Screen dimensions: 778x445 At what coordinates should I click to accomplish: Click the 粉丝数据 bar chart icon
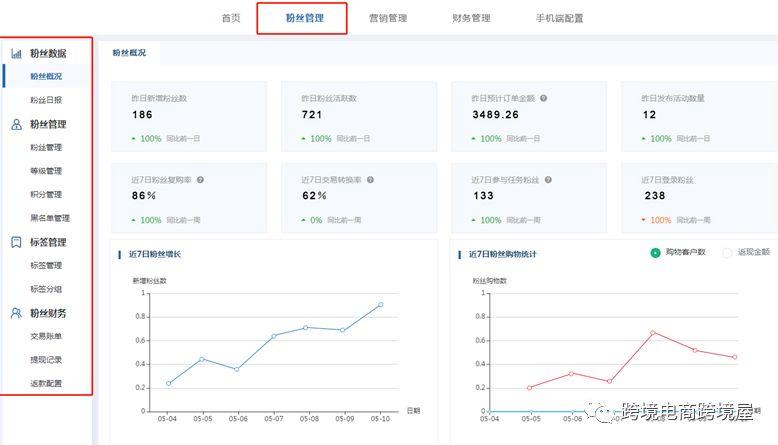pos(16,53)
